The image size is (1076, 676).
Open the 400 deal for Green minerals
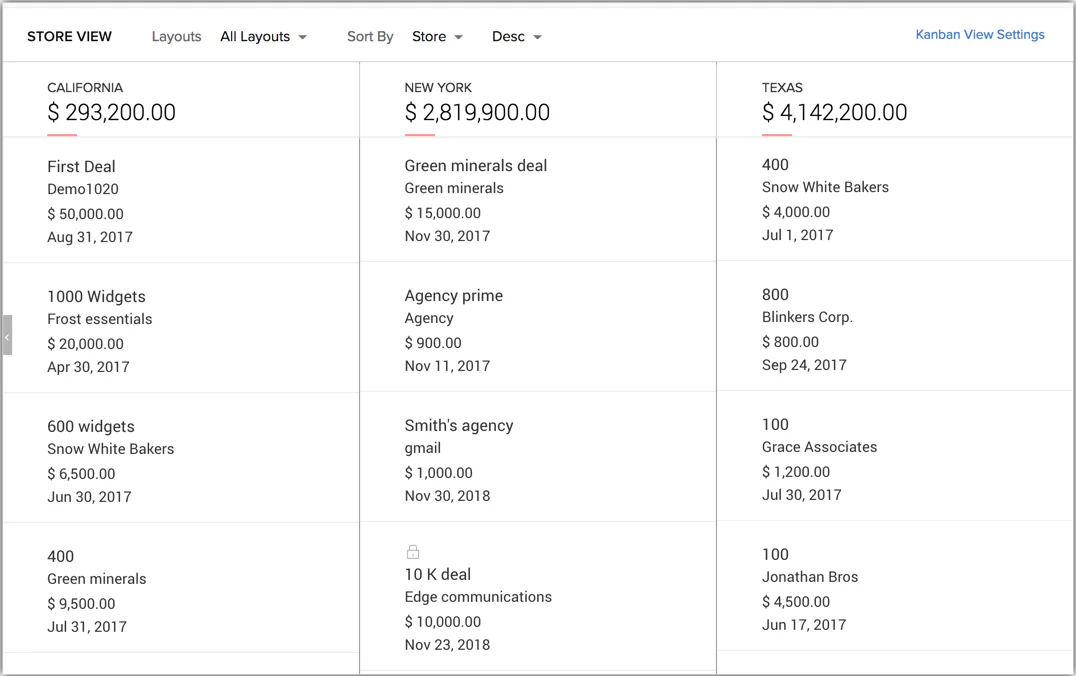60,557
